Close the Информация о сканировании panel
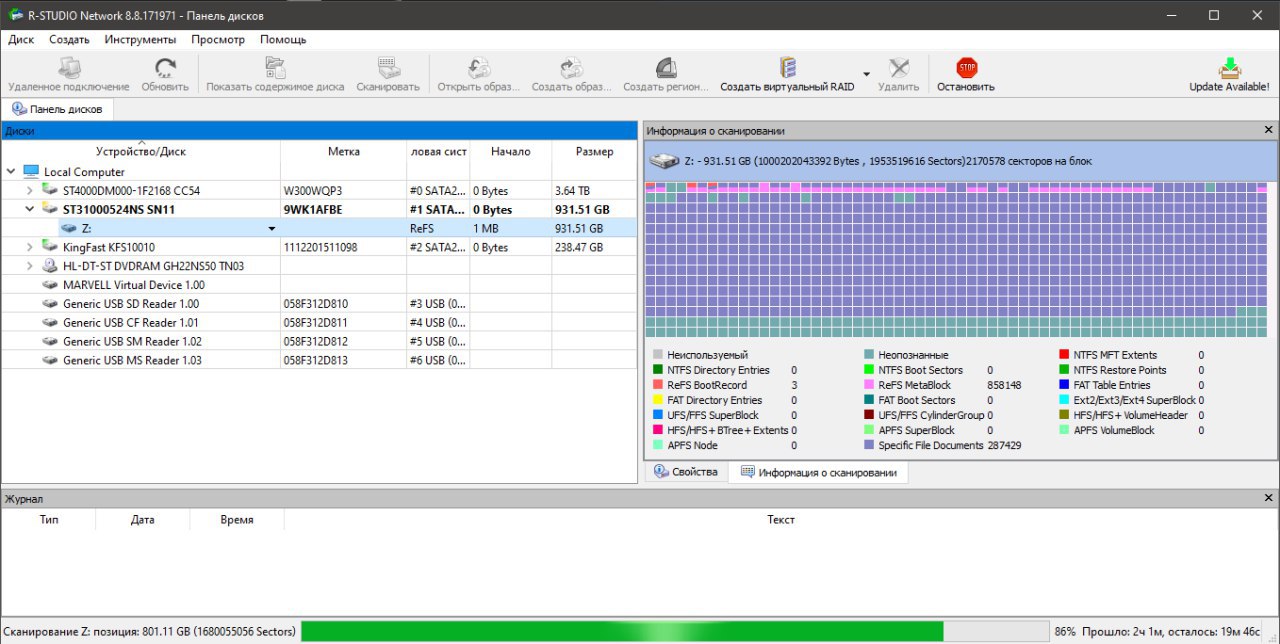This screenshot has width=1280, height=644. [1268, 130]
